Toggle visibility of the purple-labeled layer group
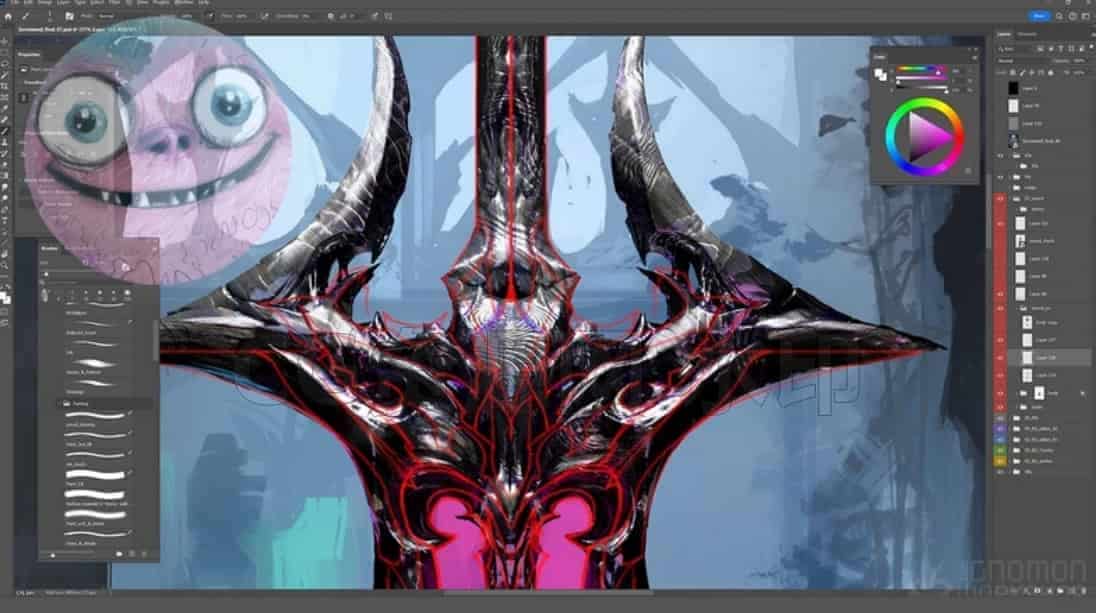This screenshot has width=1096, height=613. pos(1001,428)
